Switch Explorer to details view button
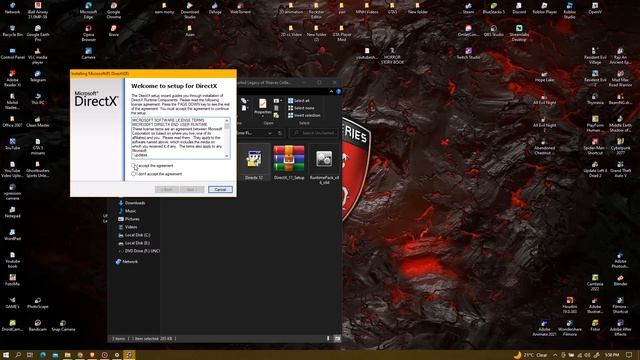This screenshot has width=640, height=360. click(x=329, y=338)
